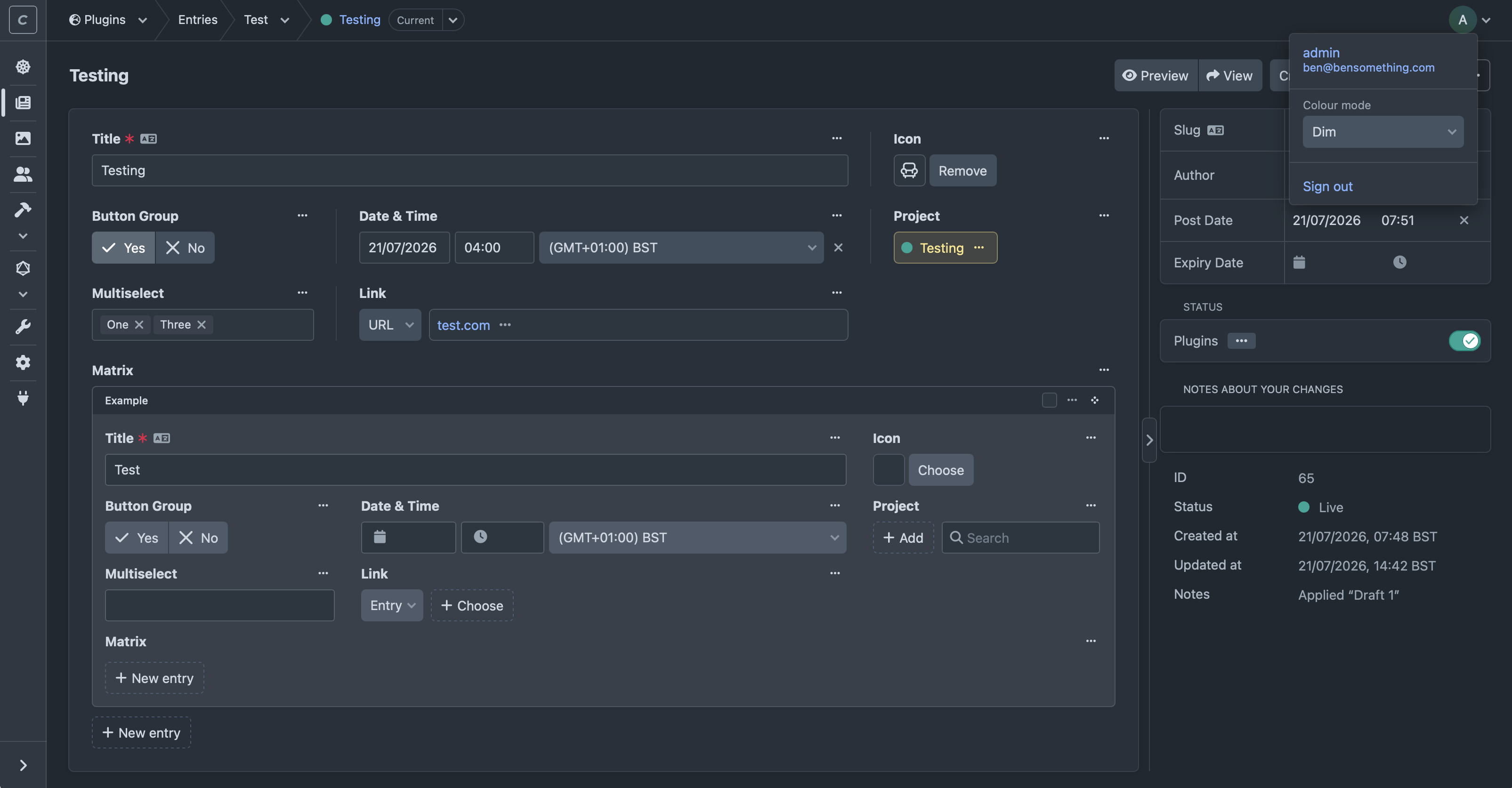Open the Settings gear in sidebar
Screen dimensions: 1512x788
23,362
